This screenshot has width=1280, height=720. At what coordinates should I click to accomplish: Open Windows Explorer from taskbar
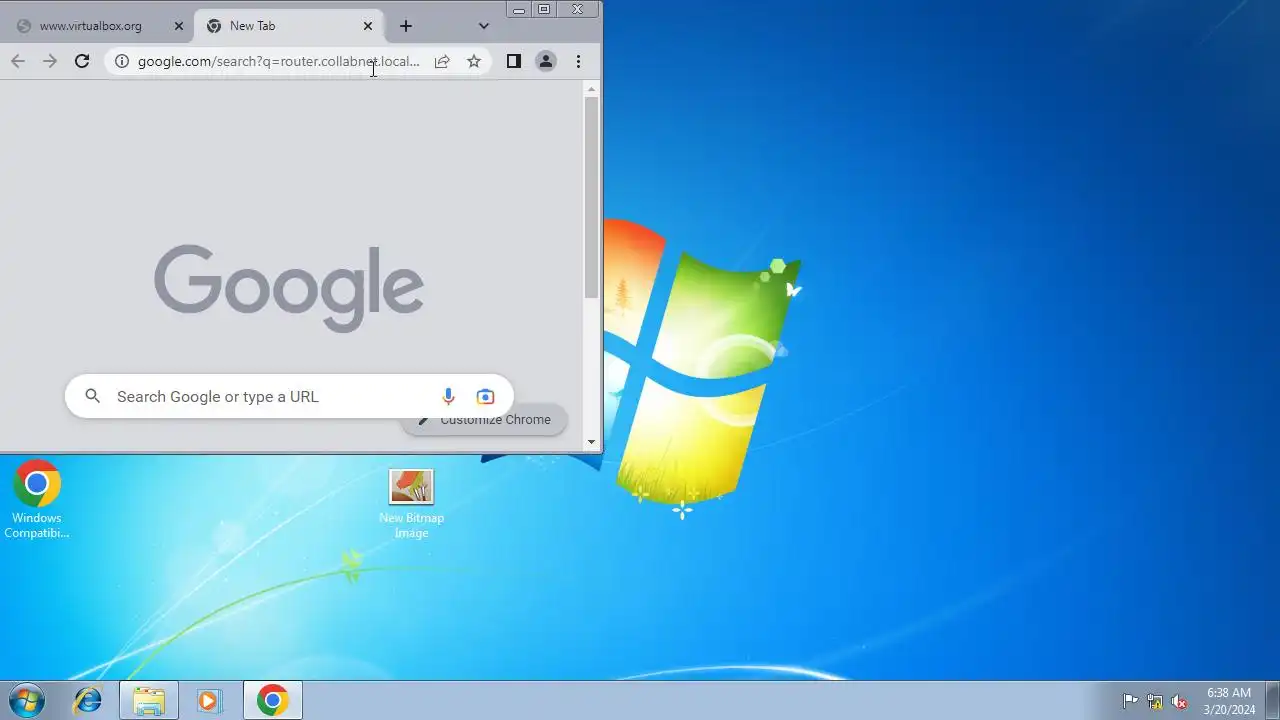(149, 700)
